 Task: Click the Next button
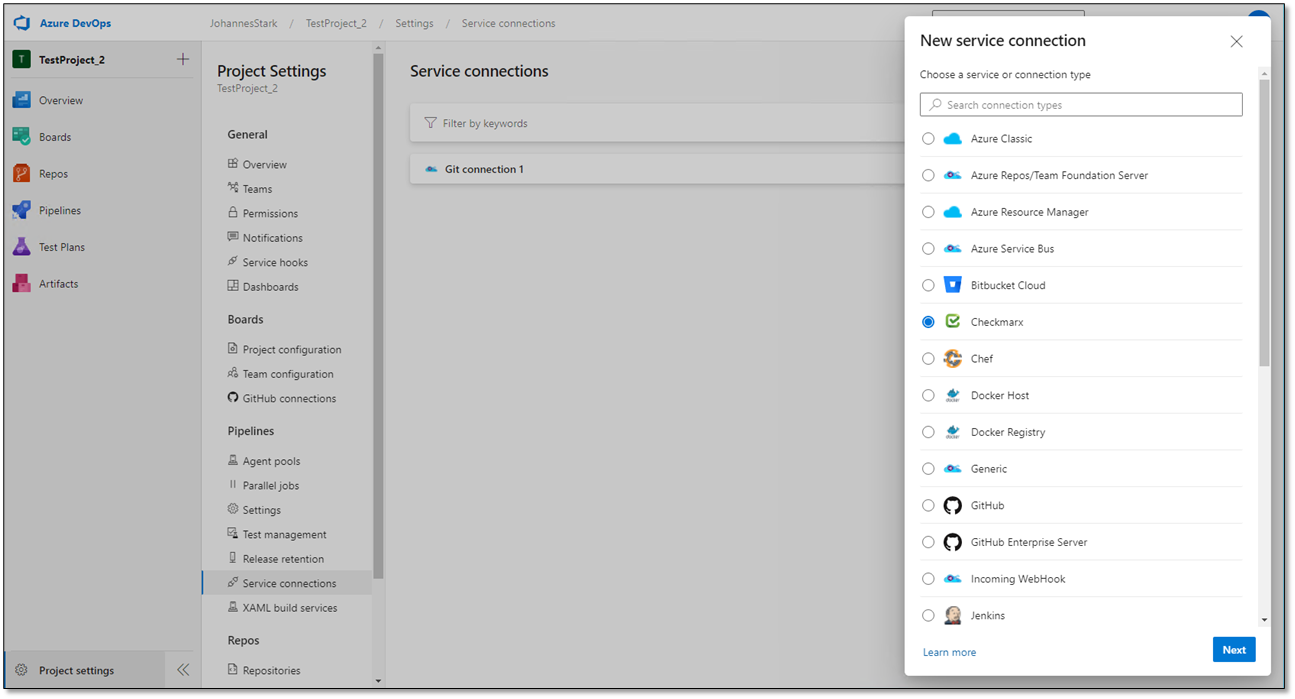point(1234,650)
